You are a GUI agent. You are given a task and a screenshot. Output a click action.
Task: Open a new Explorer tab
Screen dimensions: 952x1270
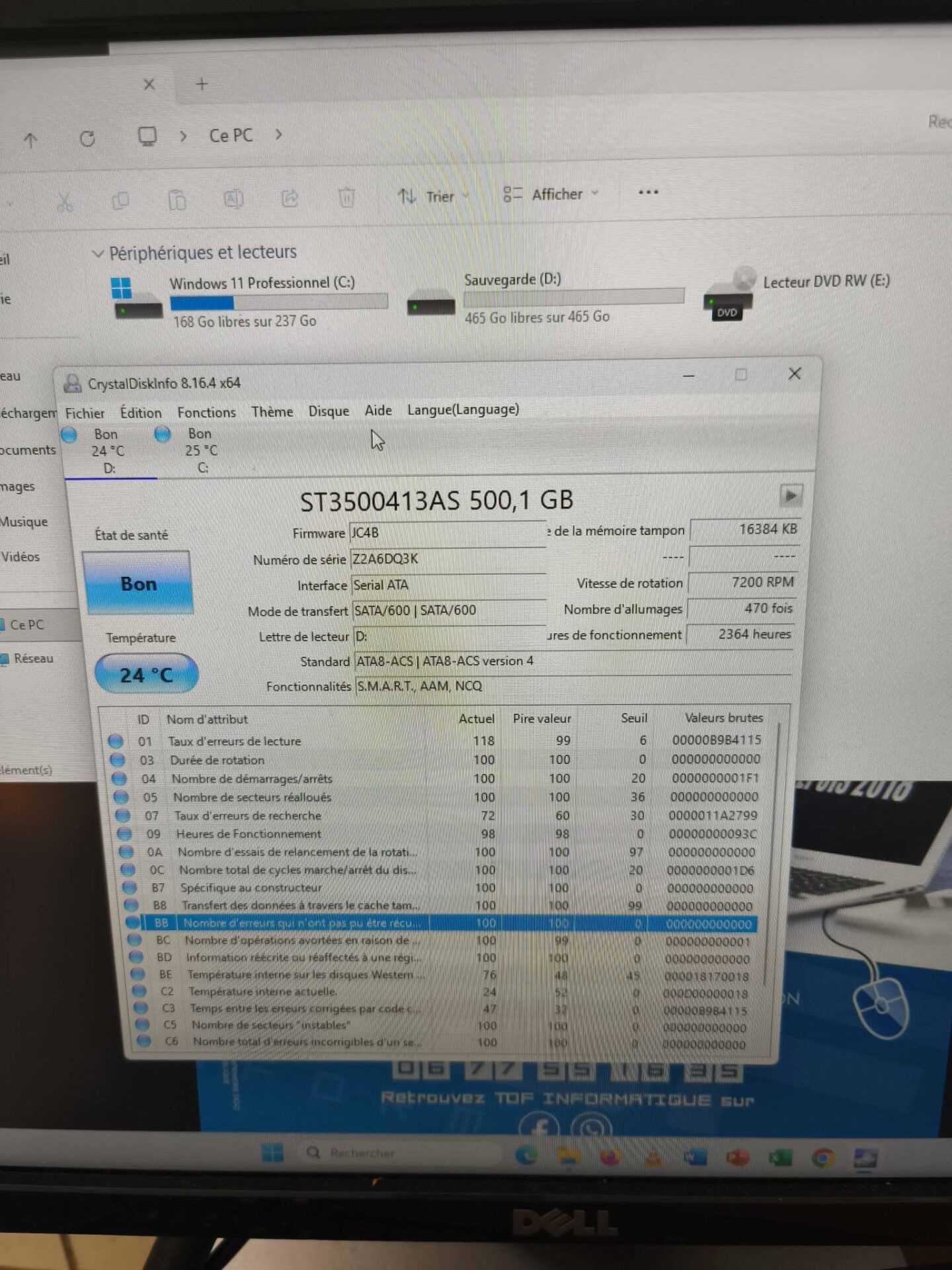(202, 84)
